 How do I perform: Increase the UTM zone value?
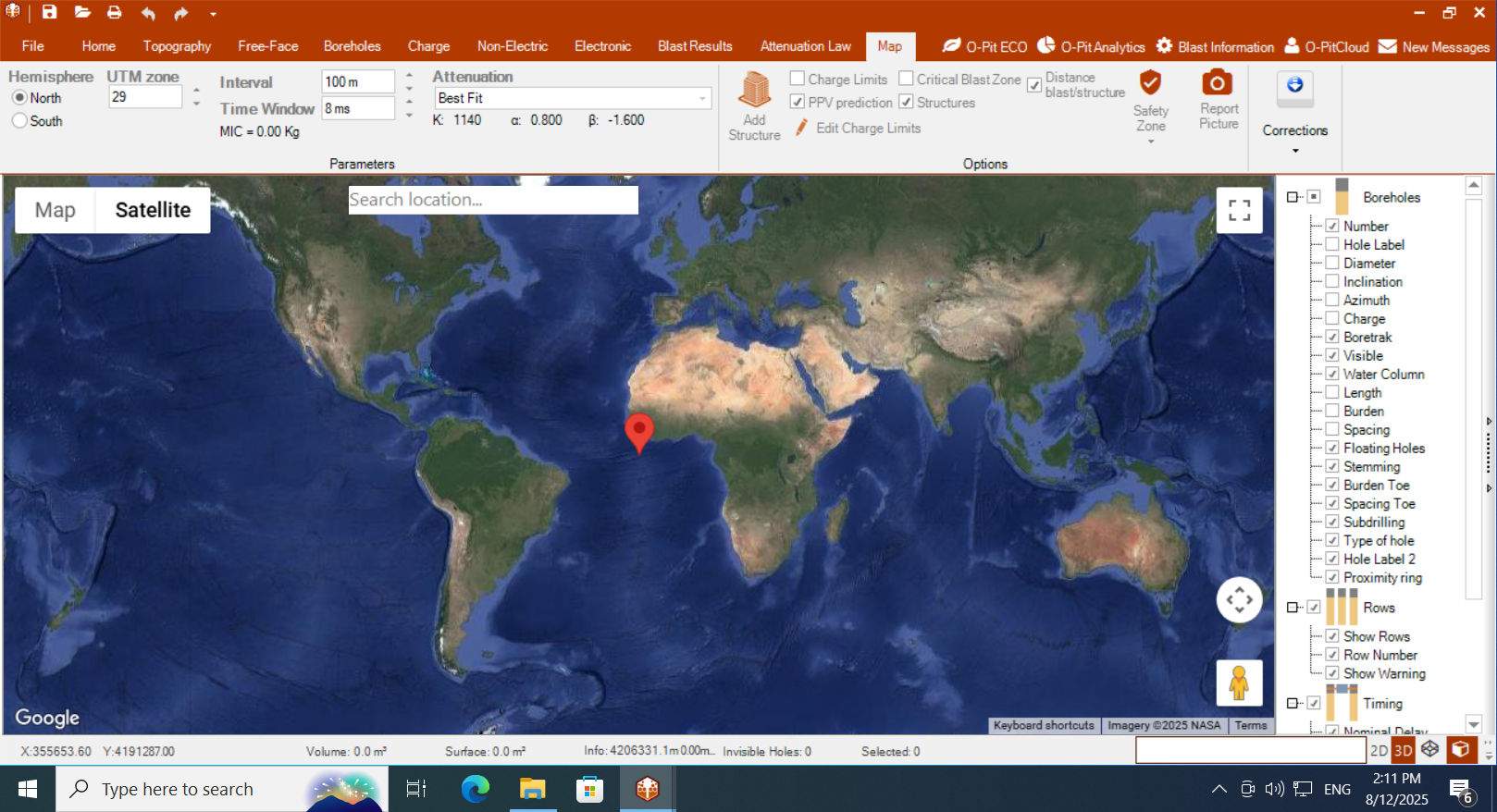[x=196, y=91]
